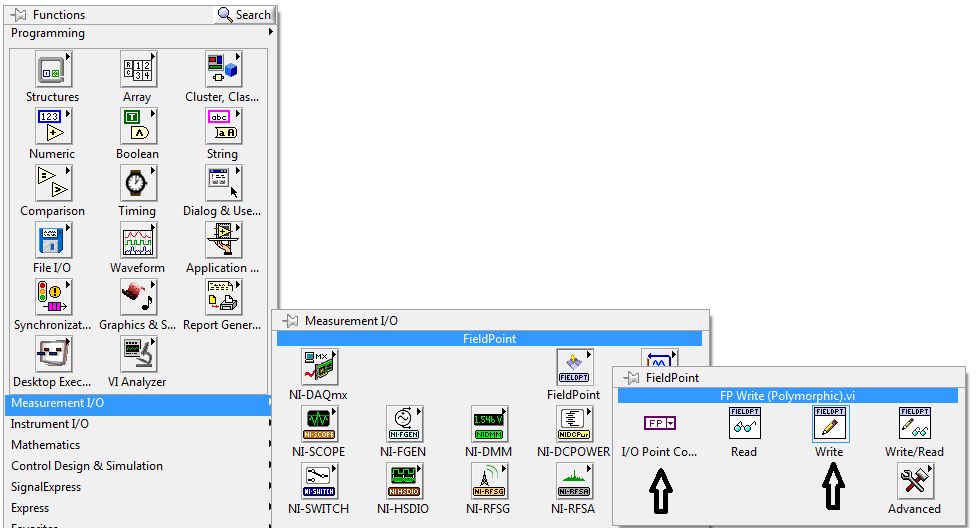Expand the SignalExpress category

point(138,487)
